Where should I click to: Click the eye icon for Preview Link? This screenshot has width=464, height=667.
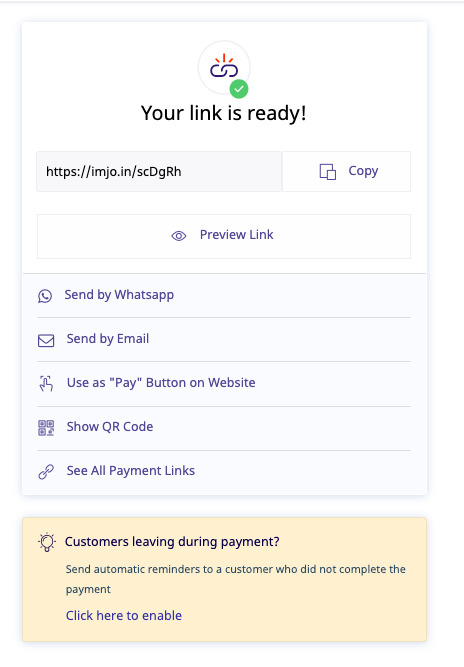(x=179, y=236)
